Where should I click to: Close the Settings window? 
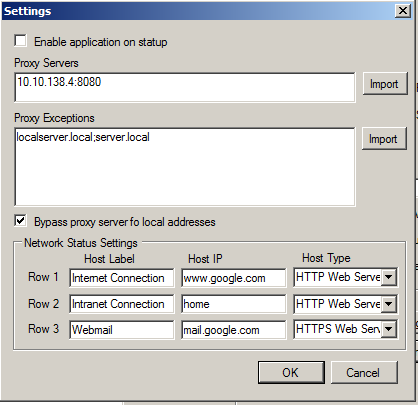[x=403, y=11]
